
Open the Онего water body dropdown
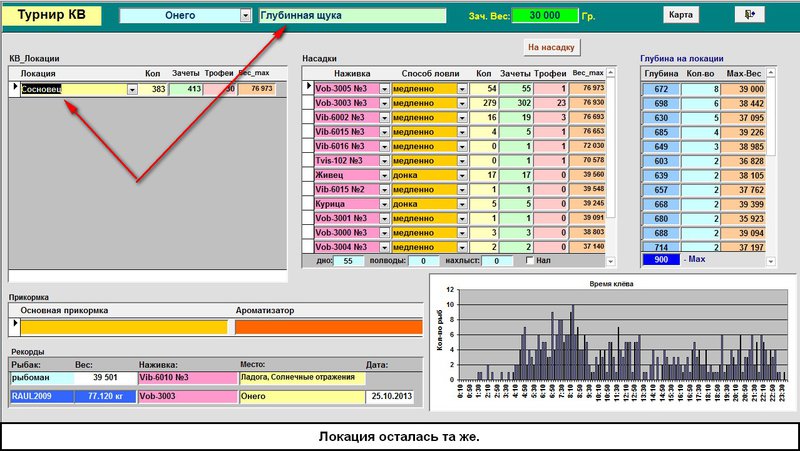tap(245, 15)
